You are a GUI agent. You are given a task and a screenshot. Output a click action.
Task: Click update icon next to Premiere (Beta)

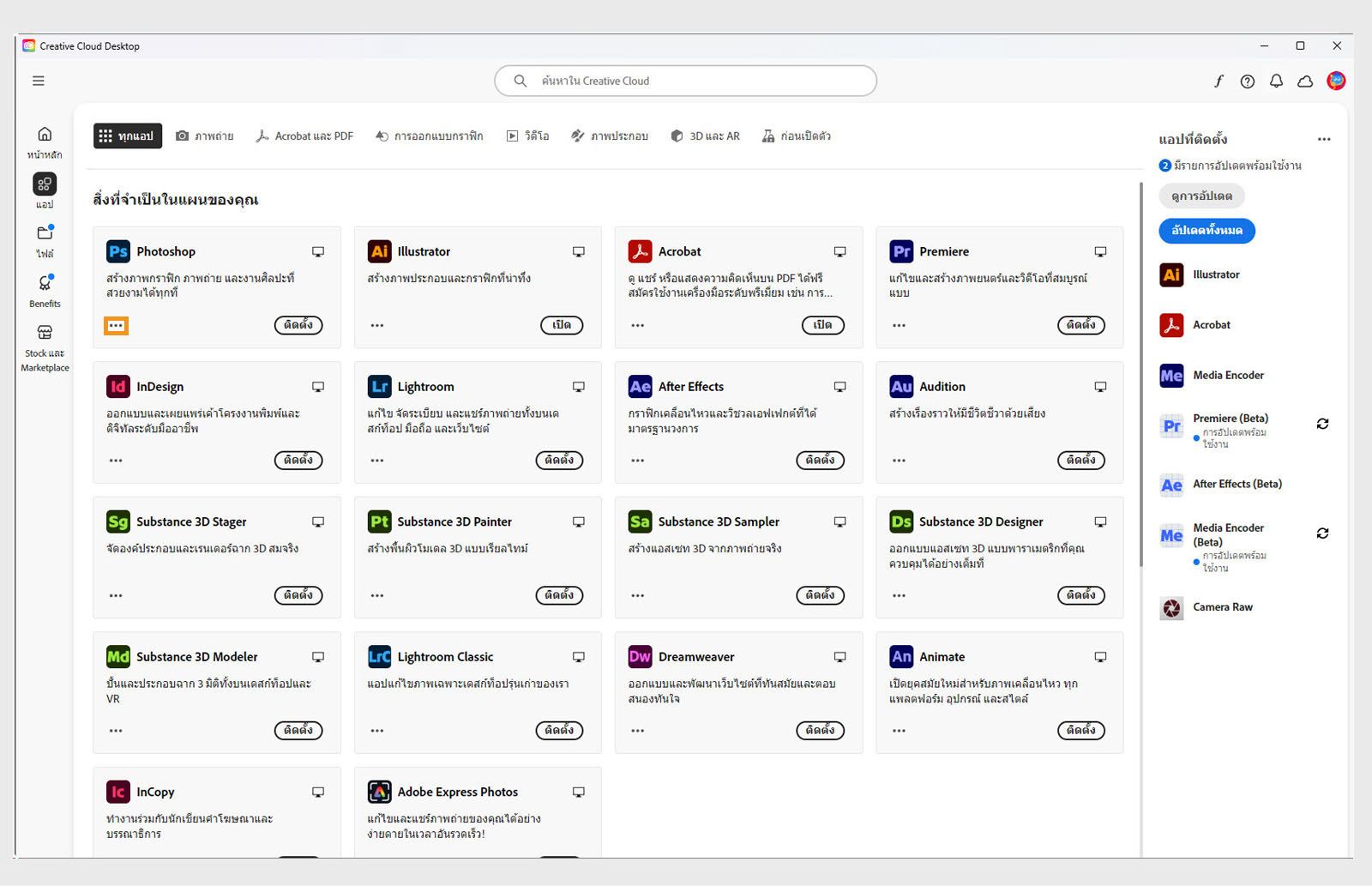(x=1323, y=424)
